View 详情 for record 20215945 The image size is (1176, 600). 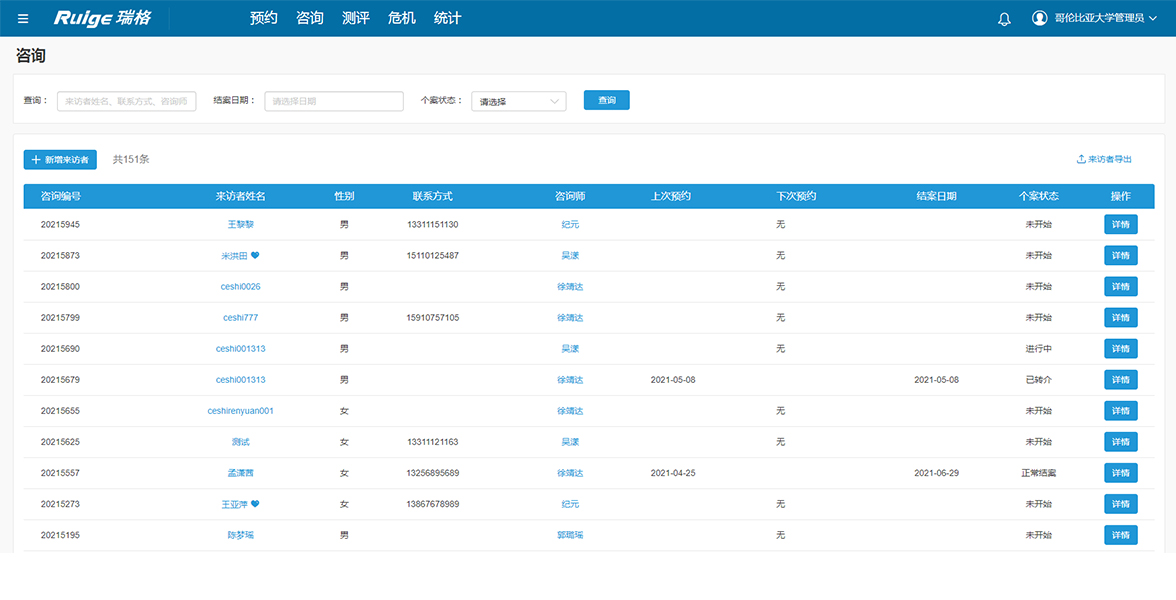1120,225
